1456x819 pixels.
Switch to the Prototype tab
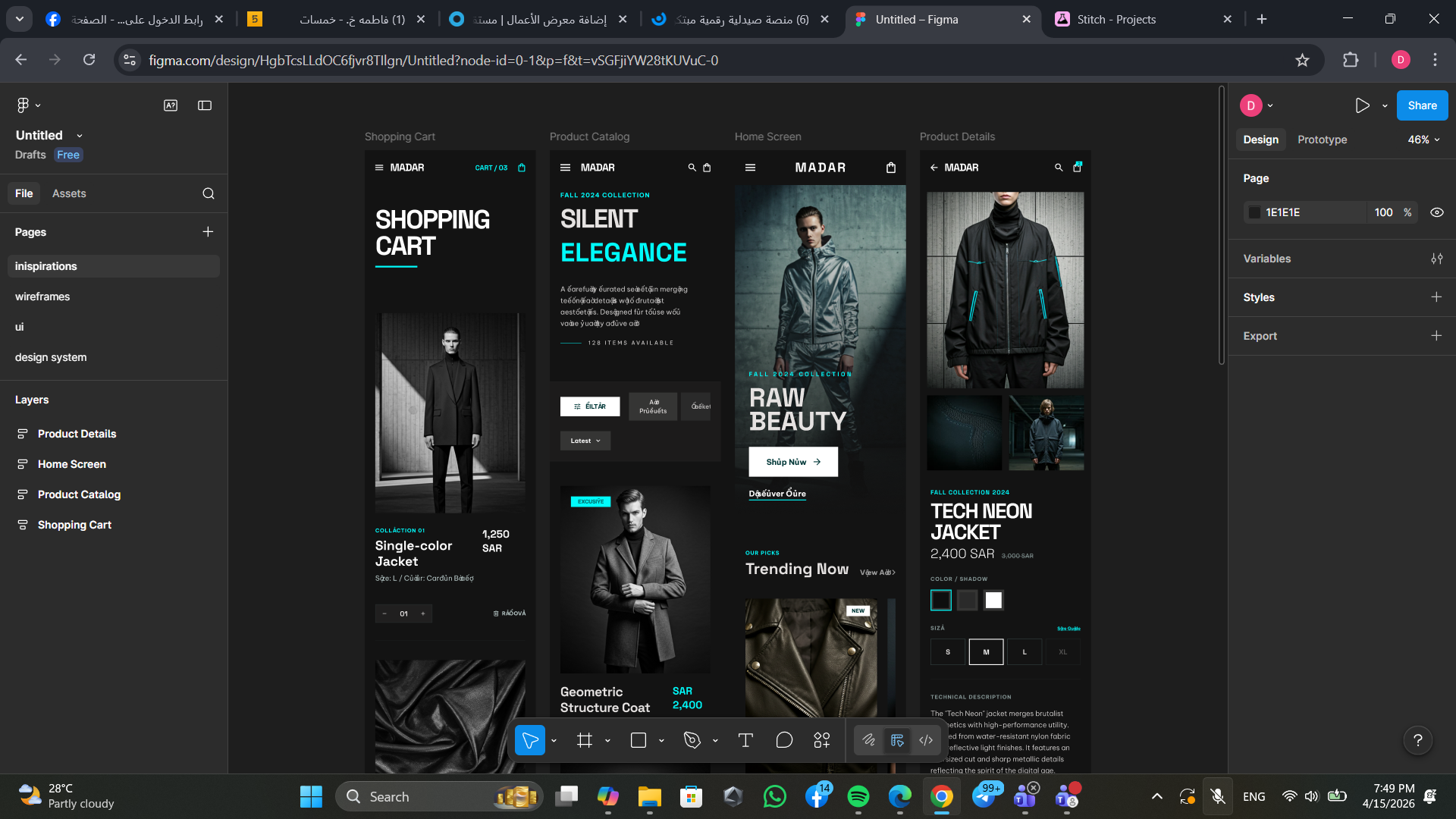1323,140
